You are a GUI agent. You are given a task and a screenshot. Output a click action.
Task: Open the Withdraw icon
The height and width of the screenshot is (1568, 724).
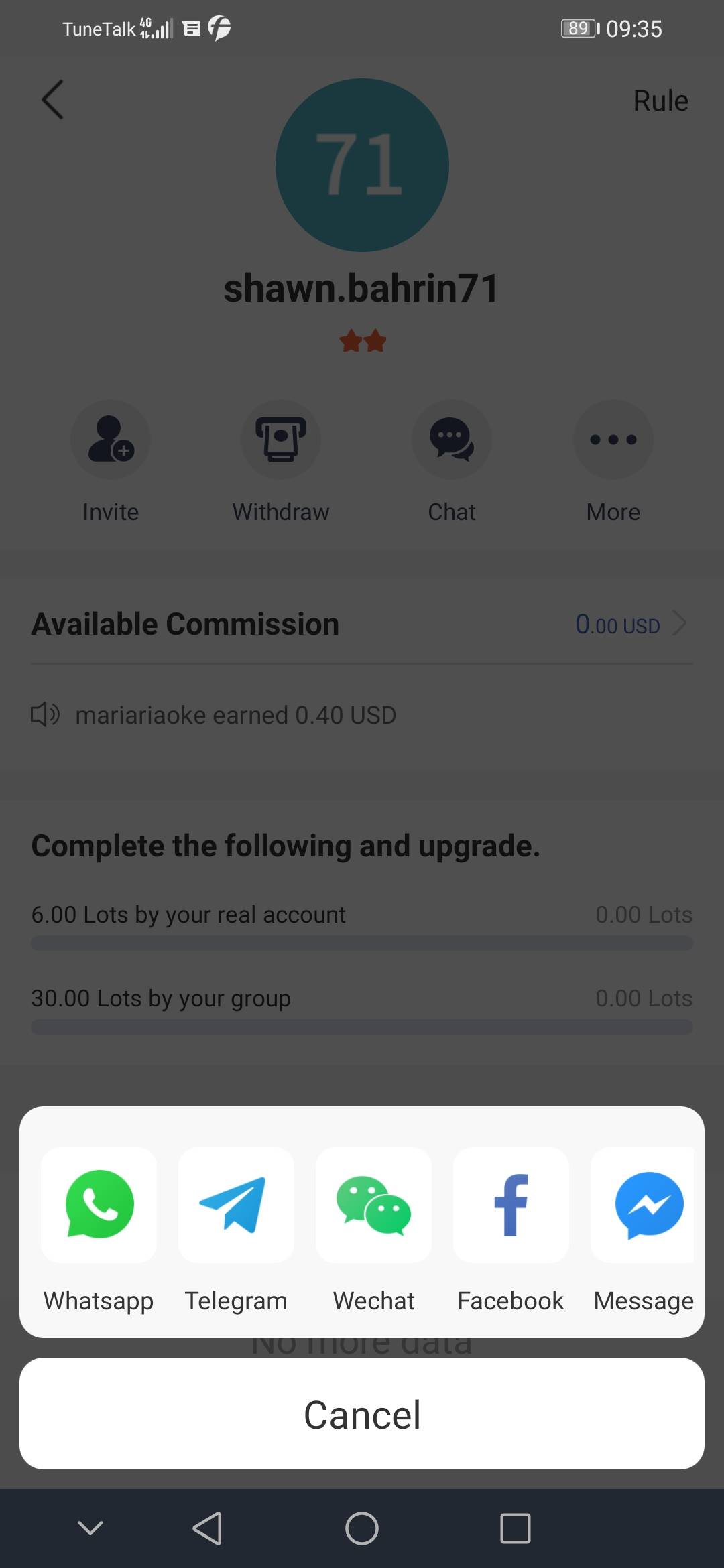click(x=281, y=440)
